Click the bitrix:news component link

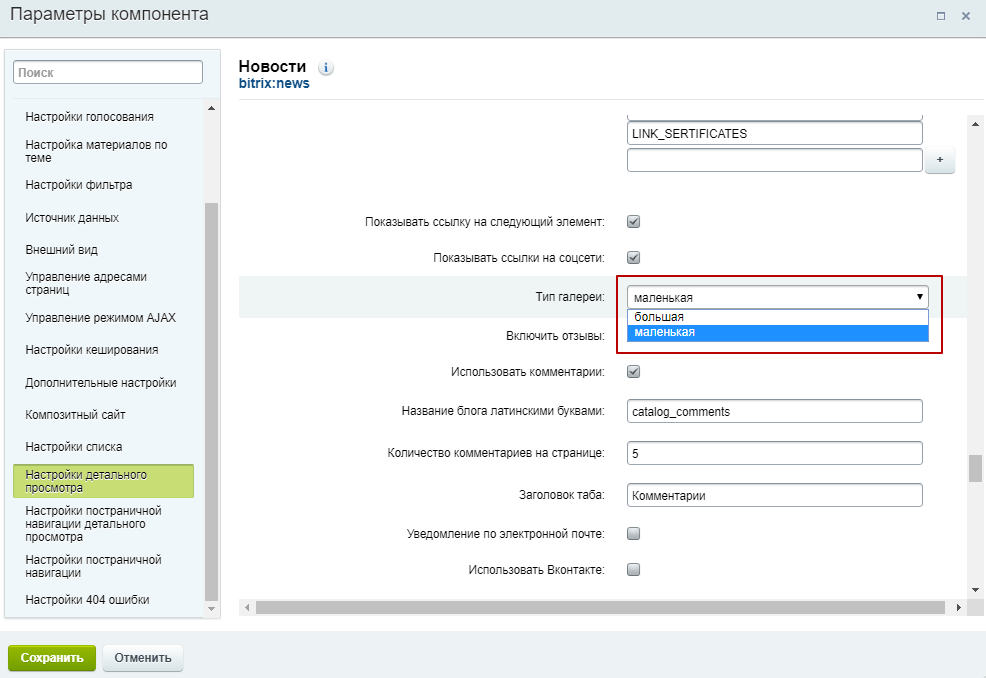[x=274, y=84]
